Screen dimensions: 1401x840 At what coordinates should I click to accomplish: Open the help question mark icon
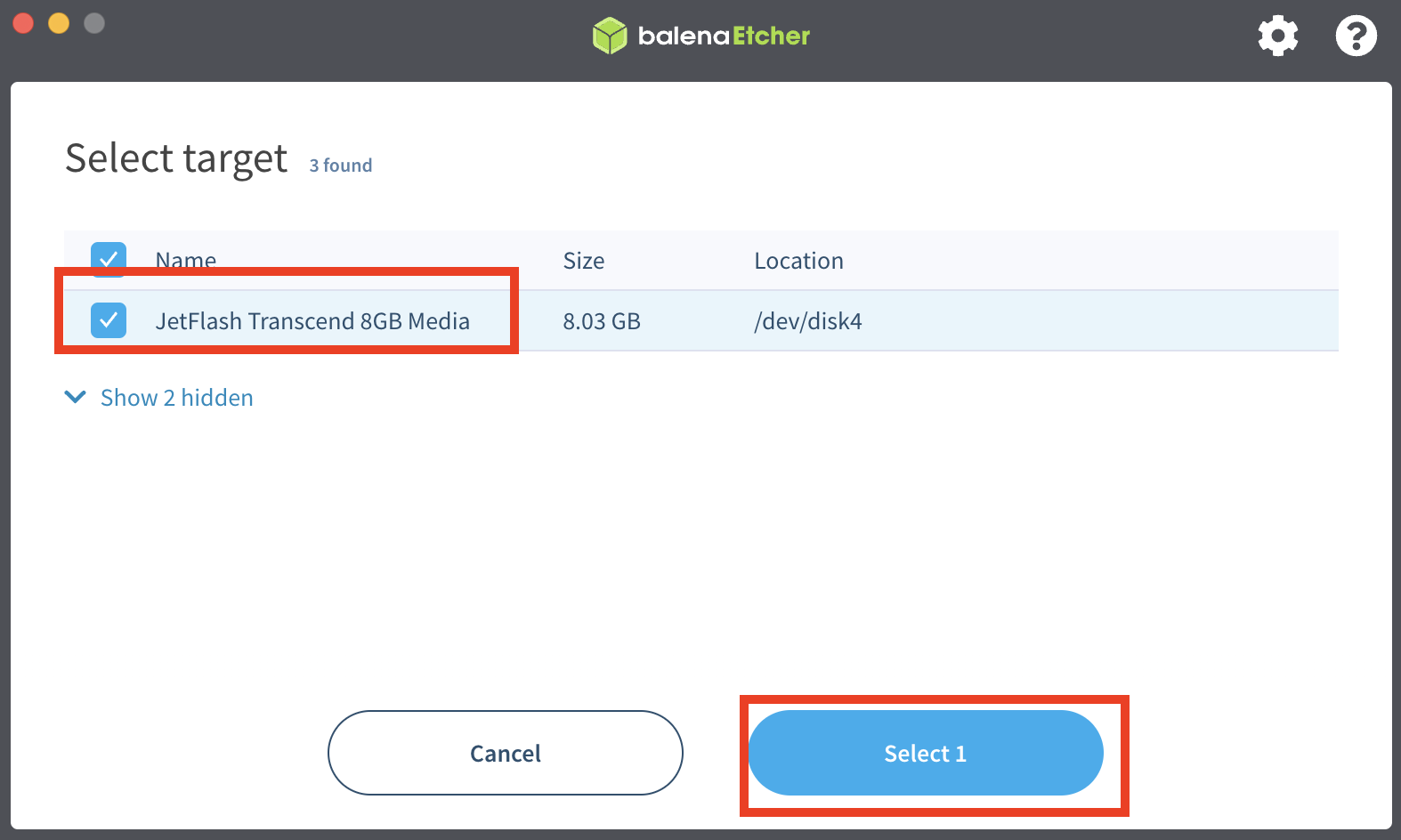point(1356,36)
